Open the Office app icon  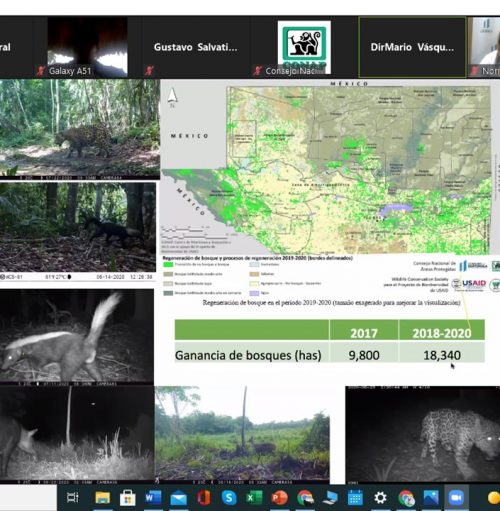pos(204,498)
